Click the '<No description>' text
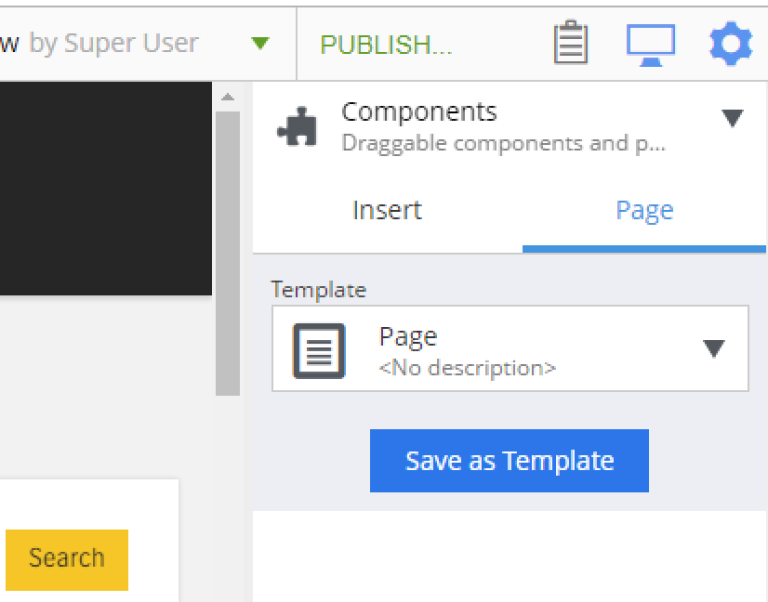768x602 pixels. tap(467, 368)
